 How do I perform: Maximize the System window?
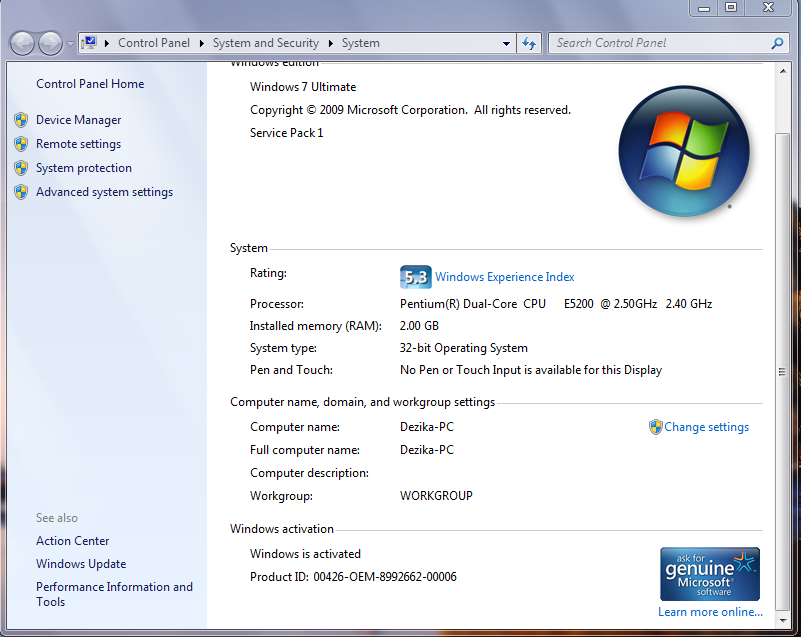(731, 8)
